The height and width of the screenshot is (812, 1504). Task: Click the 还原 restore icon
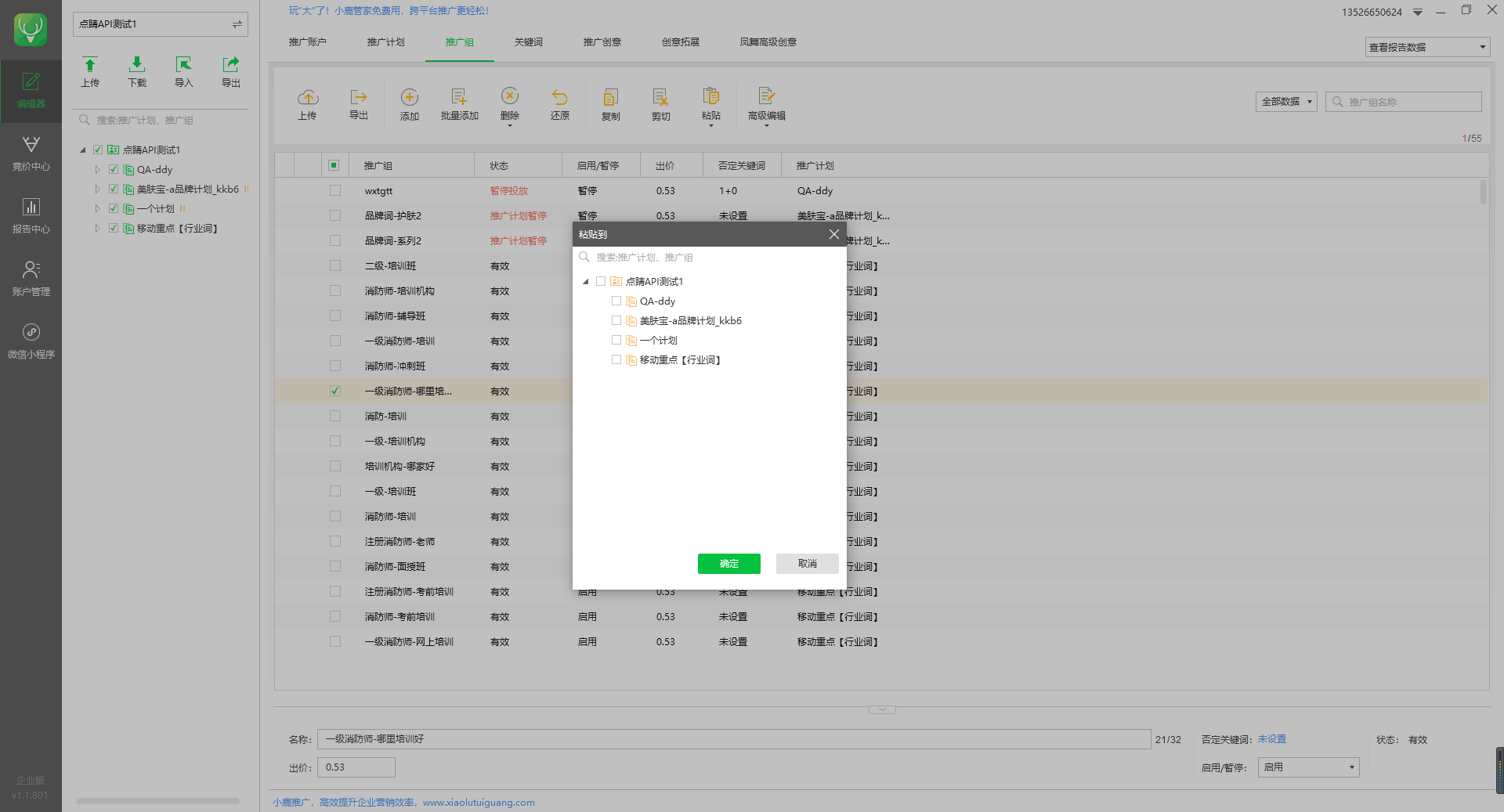(559, 104)
